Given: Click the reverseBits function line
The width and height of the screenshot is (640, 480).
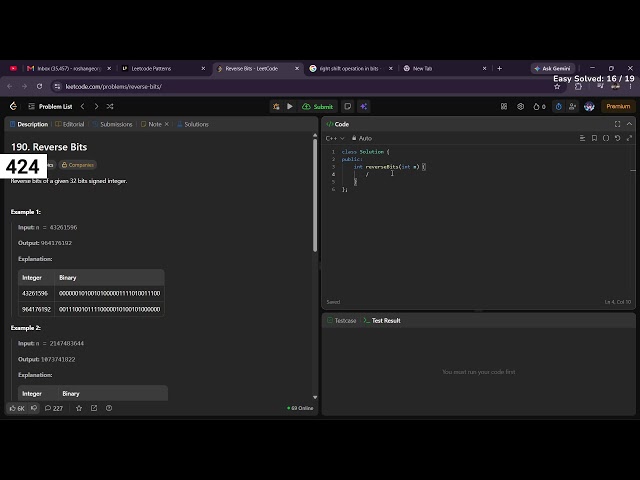Looking at the screenshot, I should 390,167.
